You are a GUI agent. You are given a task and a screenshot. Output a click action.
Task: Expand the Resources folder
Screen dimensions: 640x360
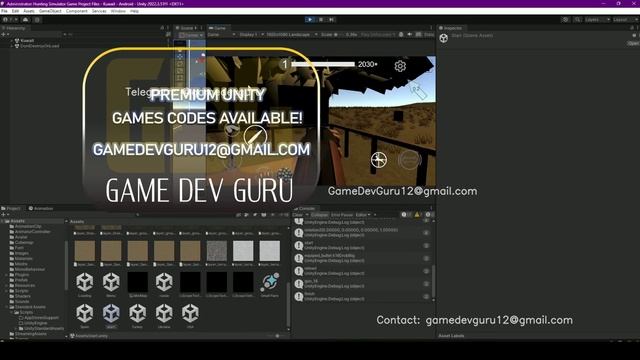click(7, 285)
